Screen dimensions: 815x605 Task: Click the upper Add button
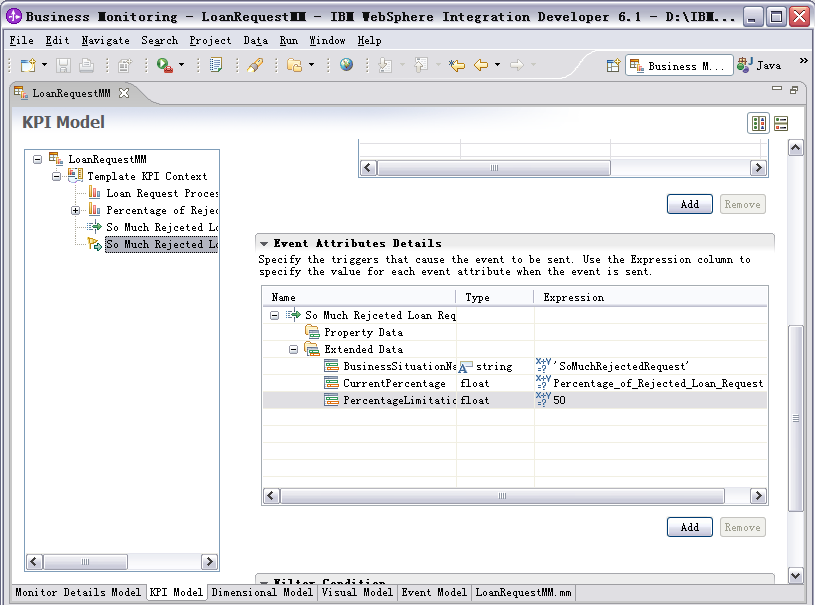(x=690, y=204)
